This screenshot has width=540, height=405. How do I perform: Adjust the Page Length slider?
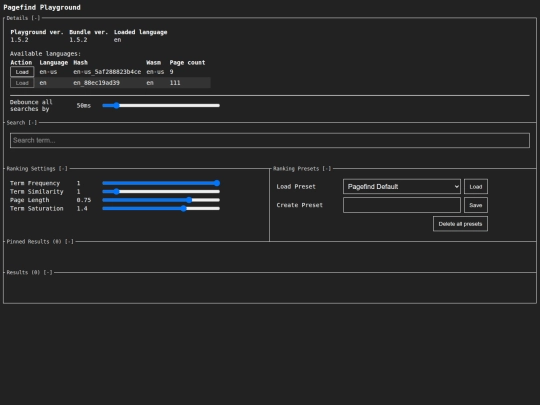coord(161,200)
